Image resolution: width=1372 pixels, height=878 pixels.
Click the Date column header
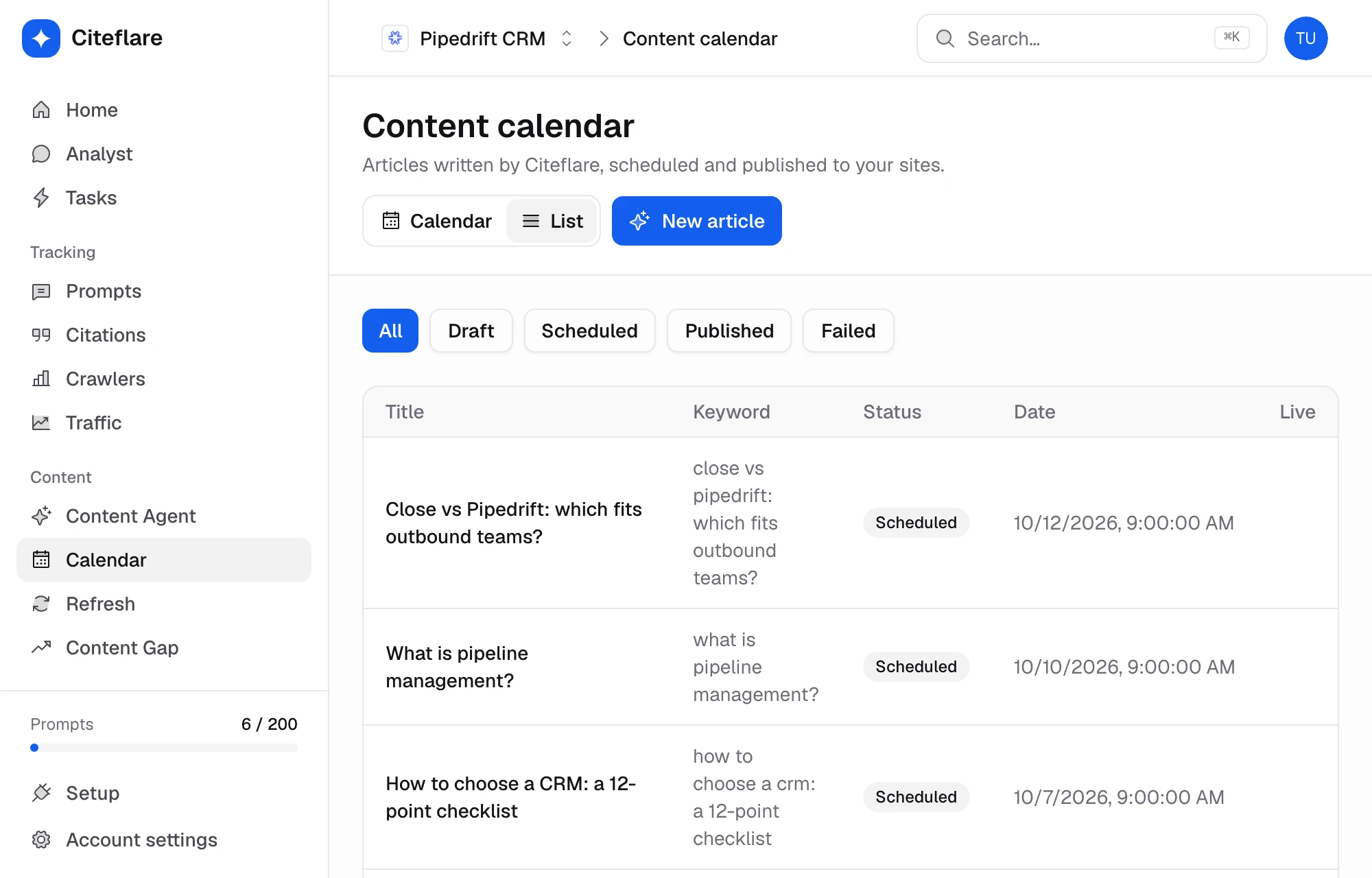pyautogui.click(x=1034, y=412)
